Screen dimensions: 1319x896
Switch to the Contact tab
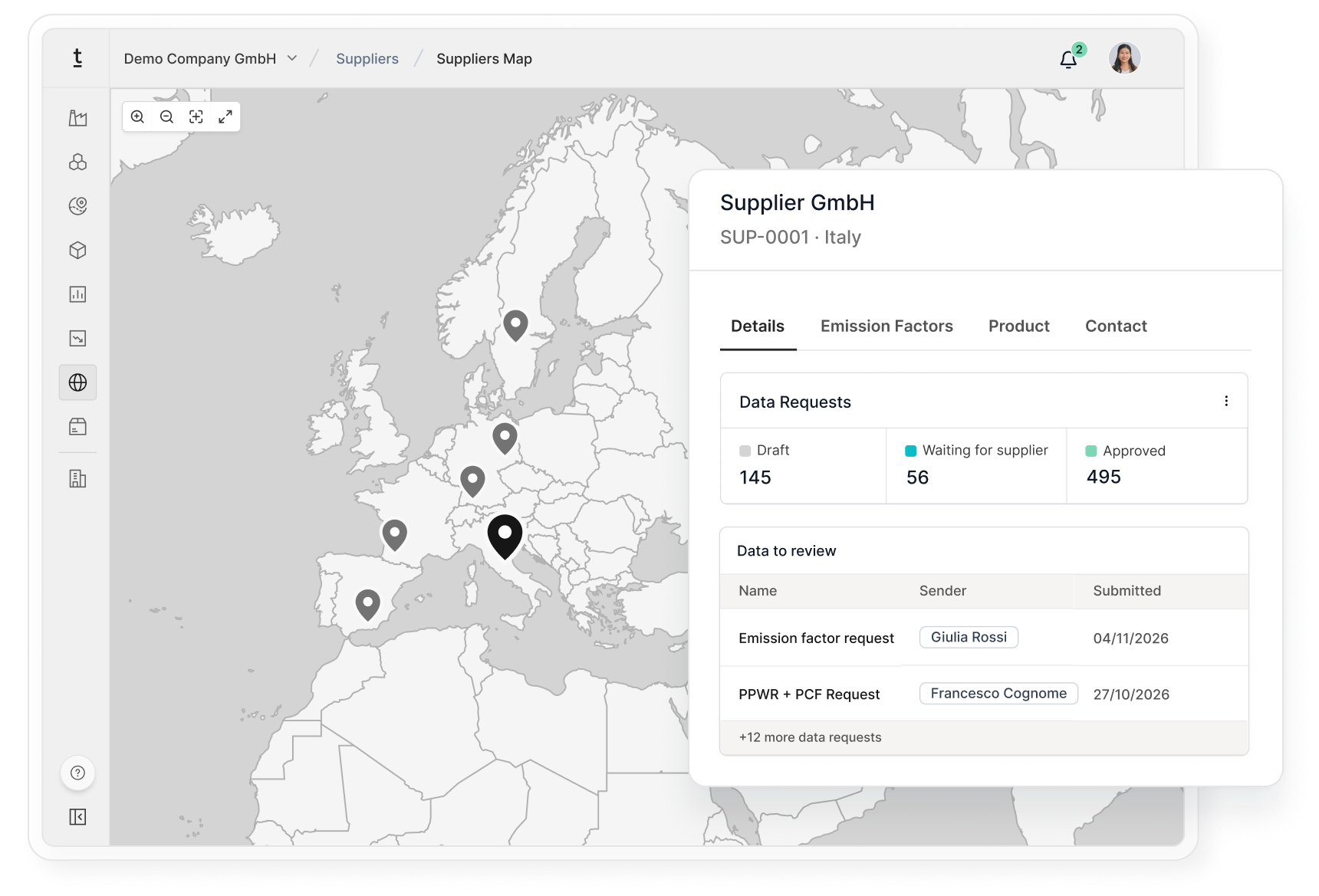click(1116, 327)
